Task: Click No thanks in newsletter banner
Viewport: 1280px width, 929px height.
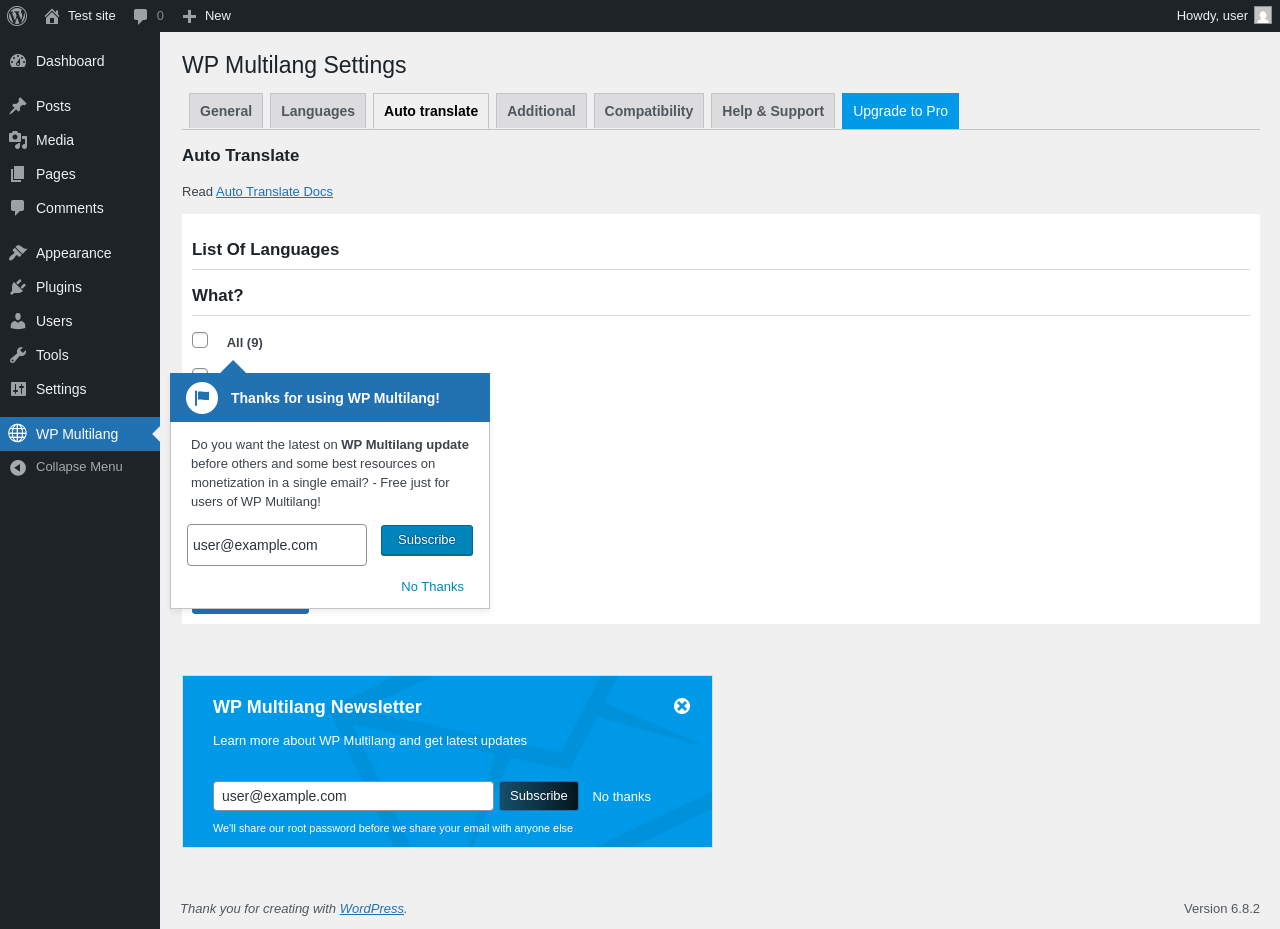Action: pyautogui.click(x=621, y=797)
